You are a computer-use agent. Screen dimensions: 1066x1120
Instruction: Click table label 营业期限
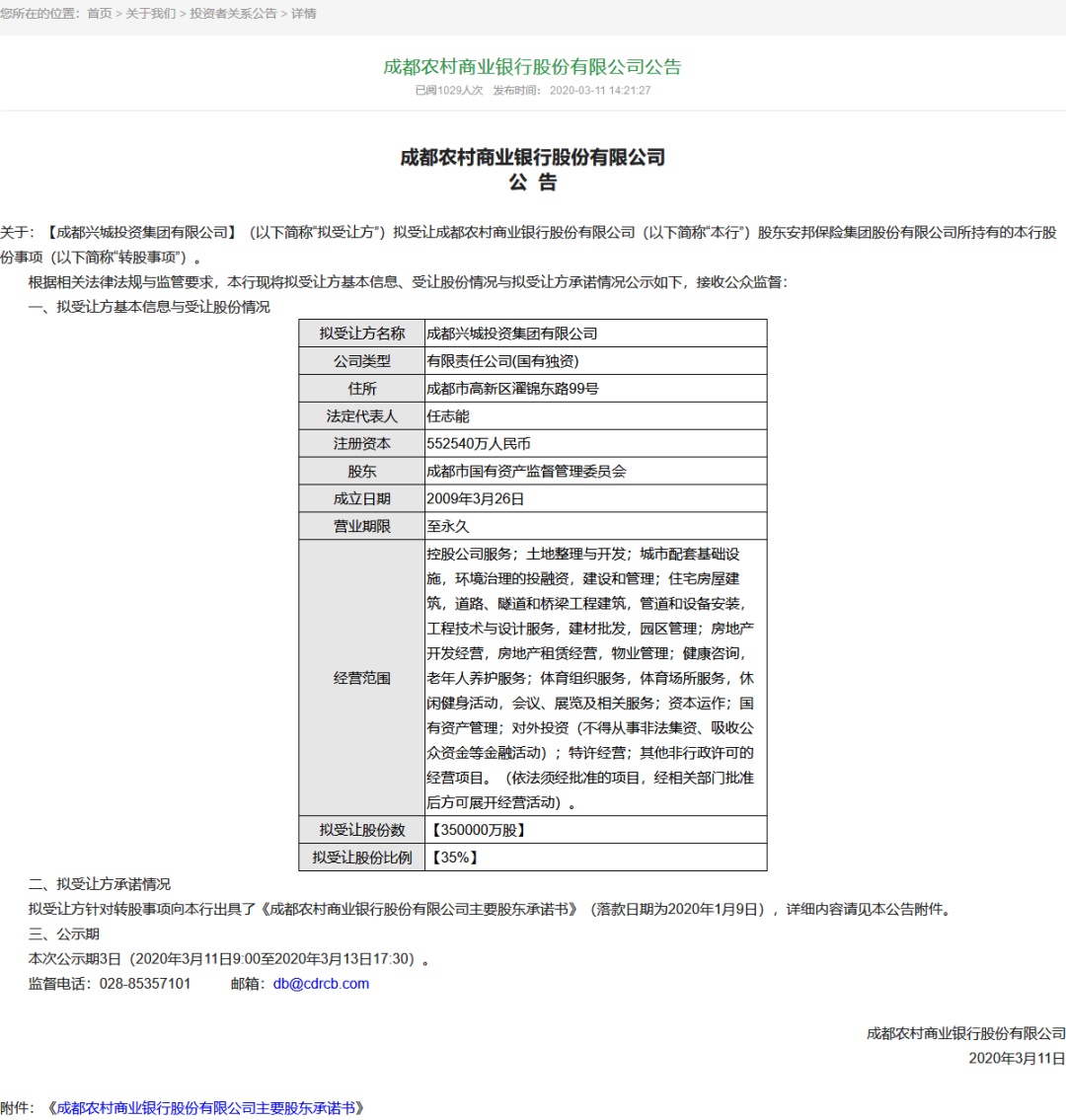point(362,526)
